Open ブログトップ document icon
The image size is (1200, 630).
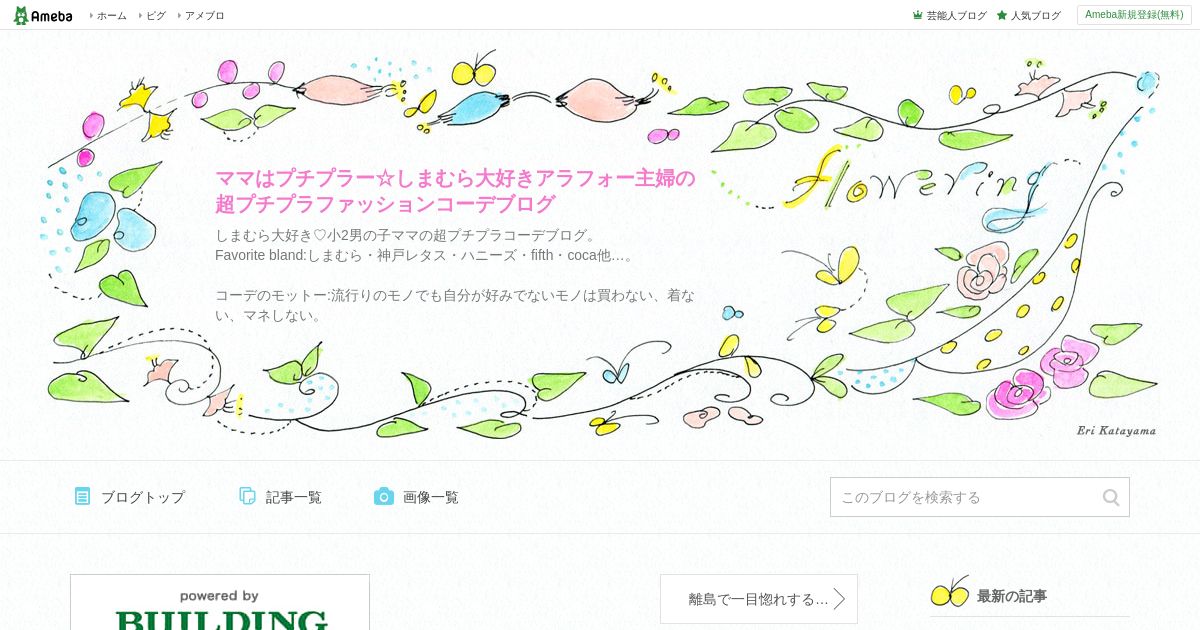(82, 496)
